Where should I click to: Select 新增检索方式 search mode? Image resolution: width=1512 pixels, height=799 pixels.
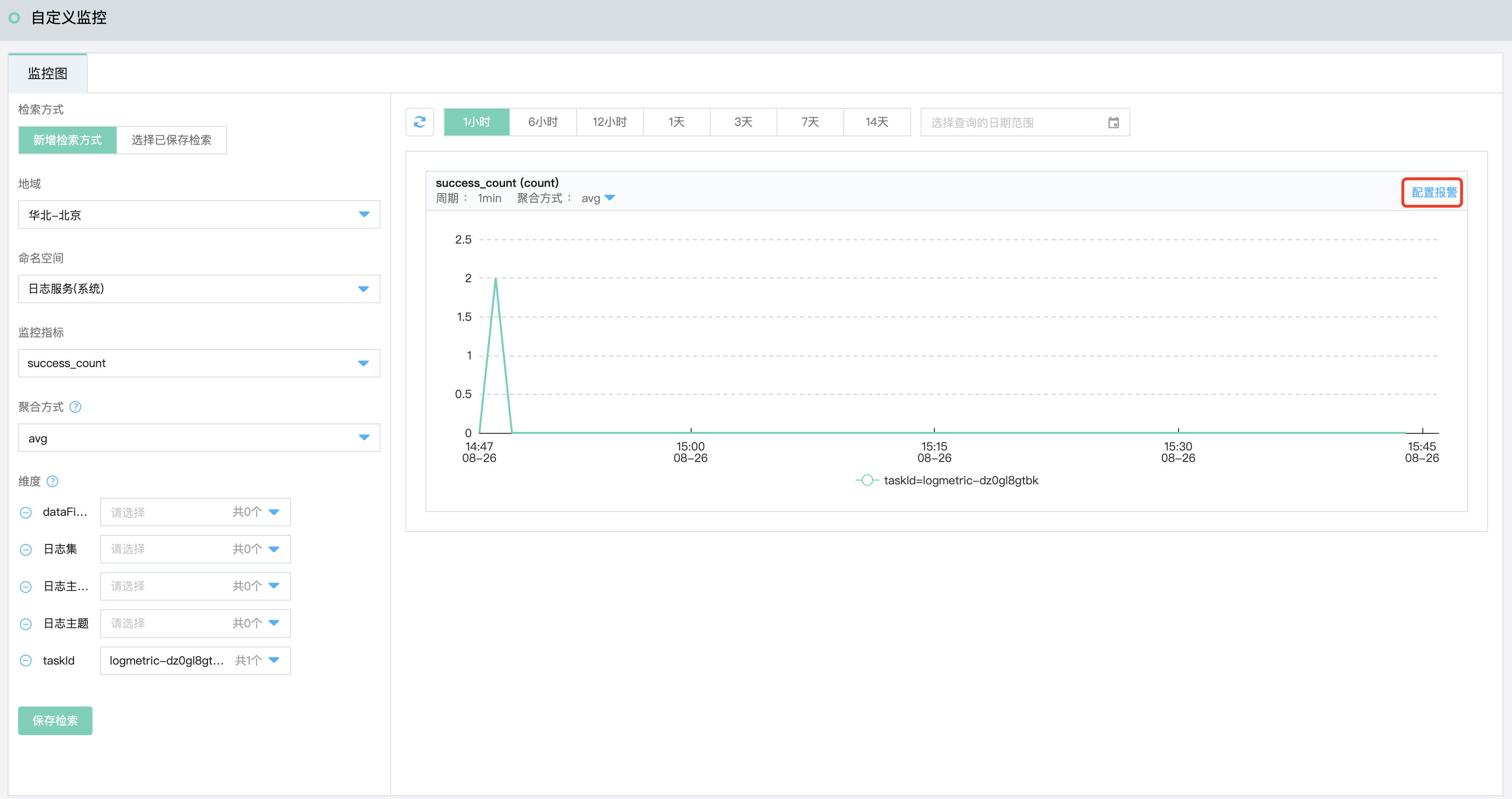68,140
